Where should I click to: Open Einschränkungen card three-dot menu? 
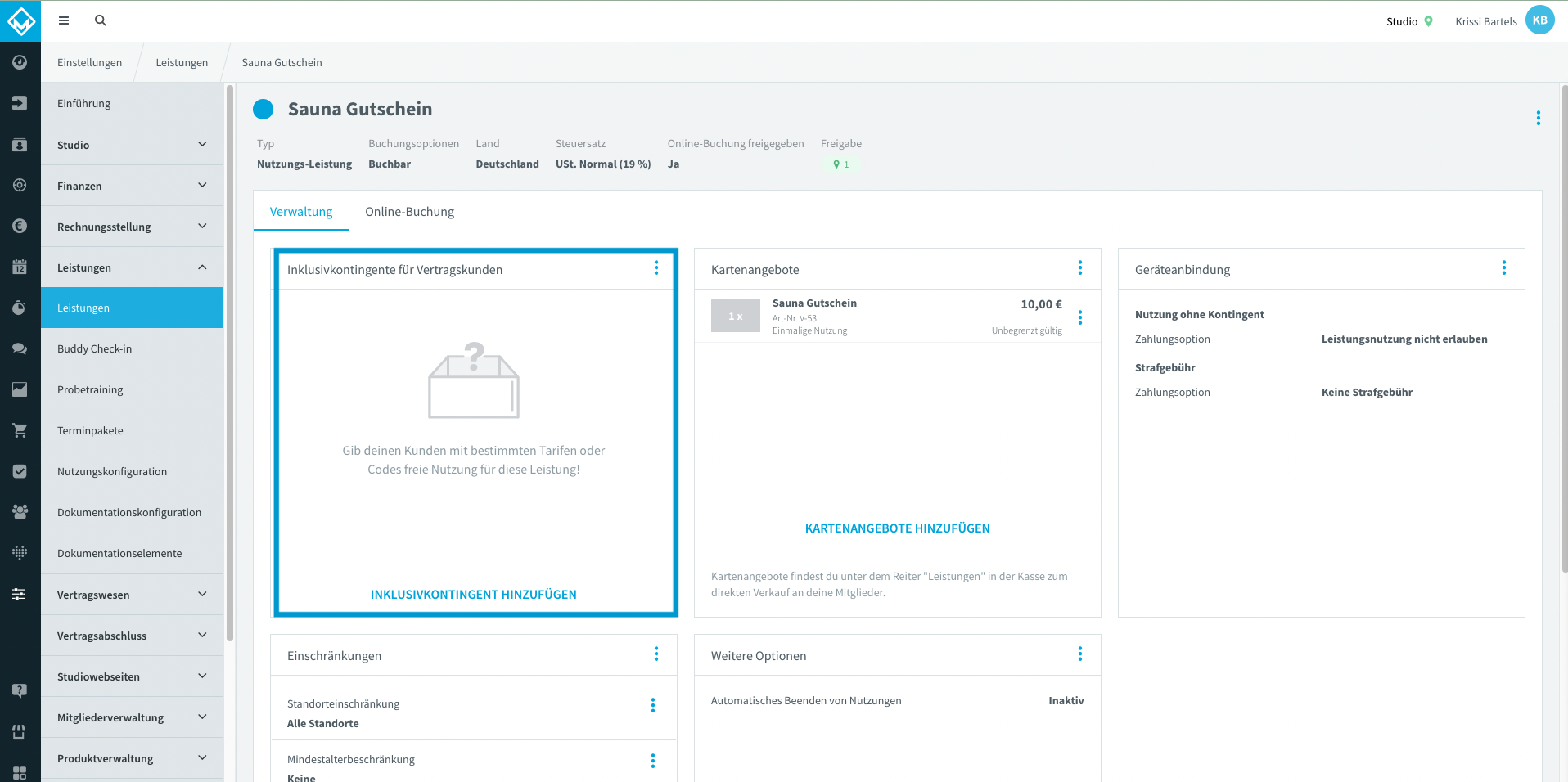[656, 654]
